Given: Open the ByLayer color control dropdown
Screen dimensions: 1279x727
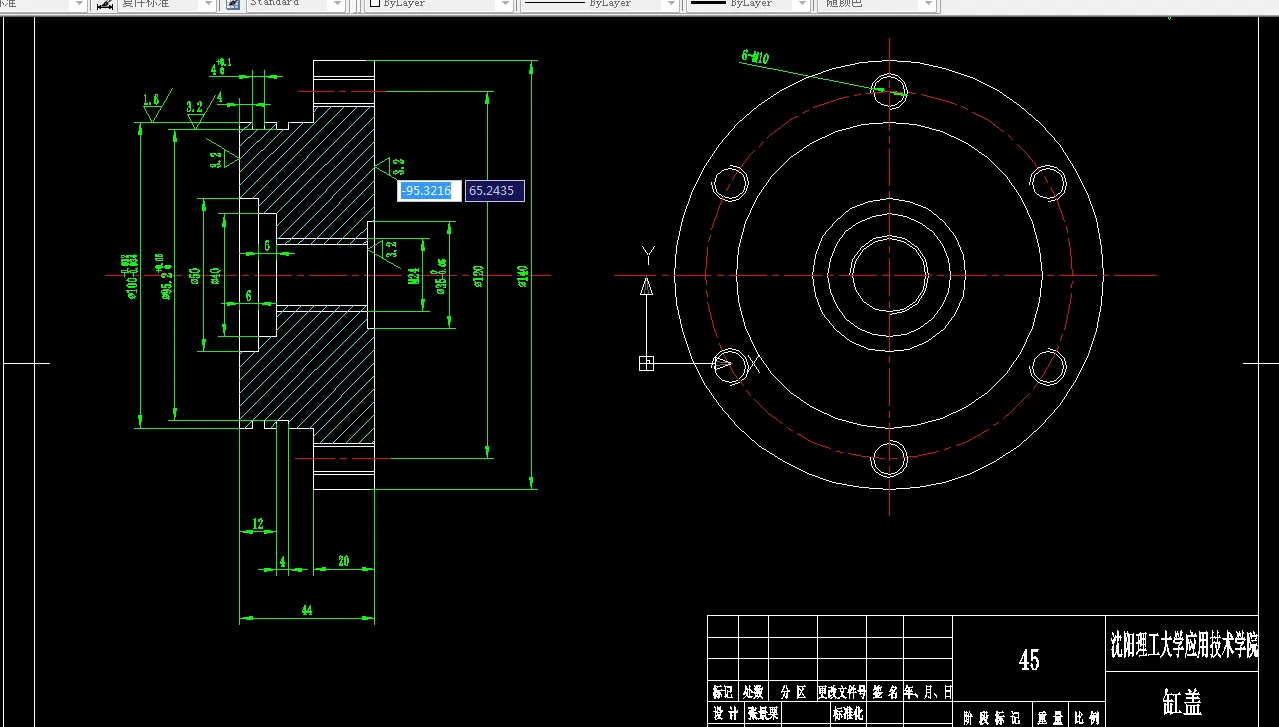Looking at the screenshot, I should tap(505, 4).
